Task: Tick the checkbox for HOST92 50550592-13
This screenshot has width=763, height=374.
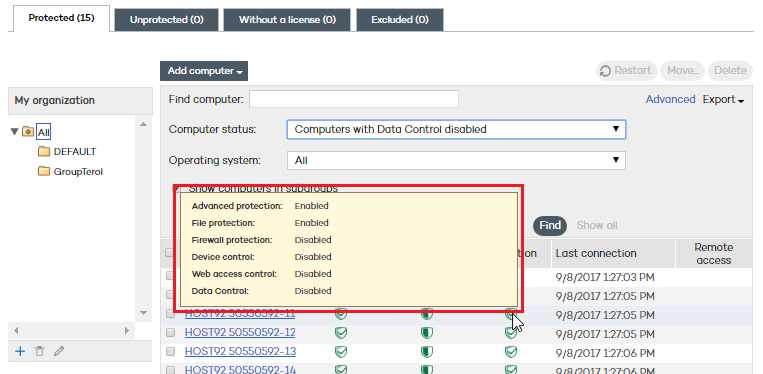Action: coord(170,352)
